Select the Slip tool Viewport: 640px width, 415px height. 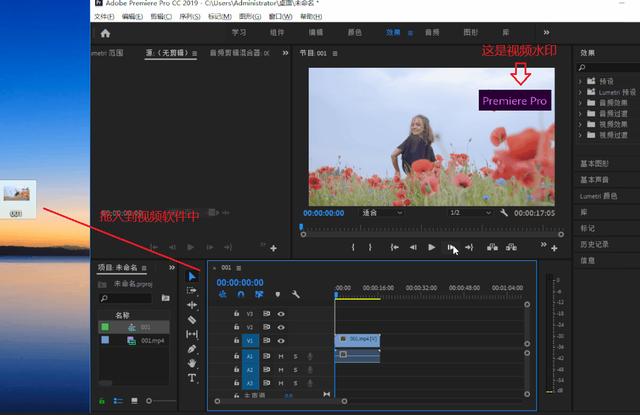pos(192,334)
